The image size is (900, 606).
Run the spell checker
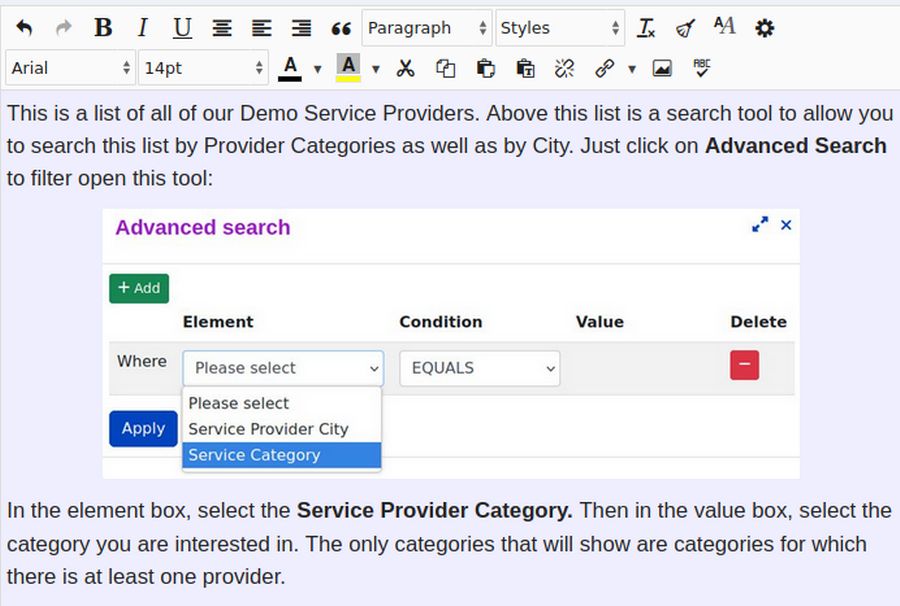coord(702,68)
